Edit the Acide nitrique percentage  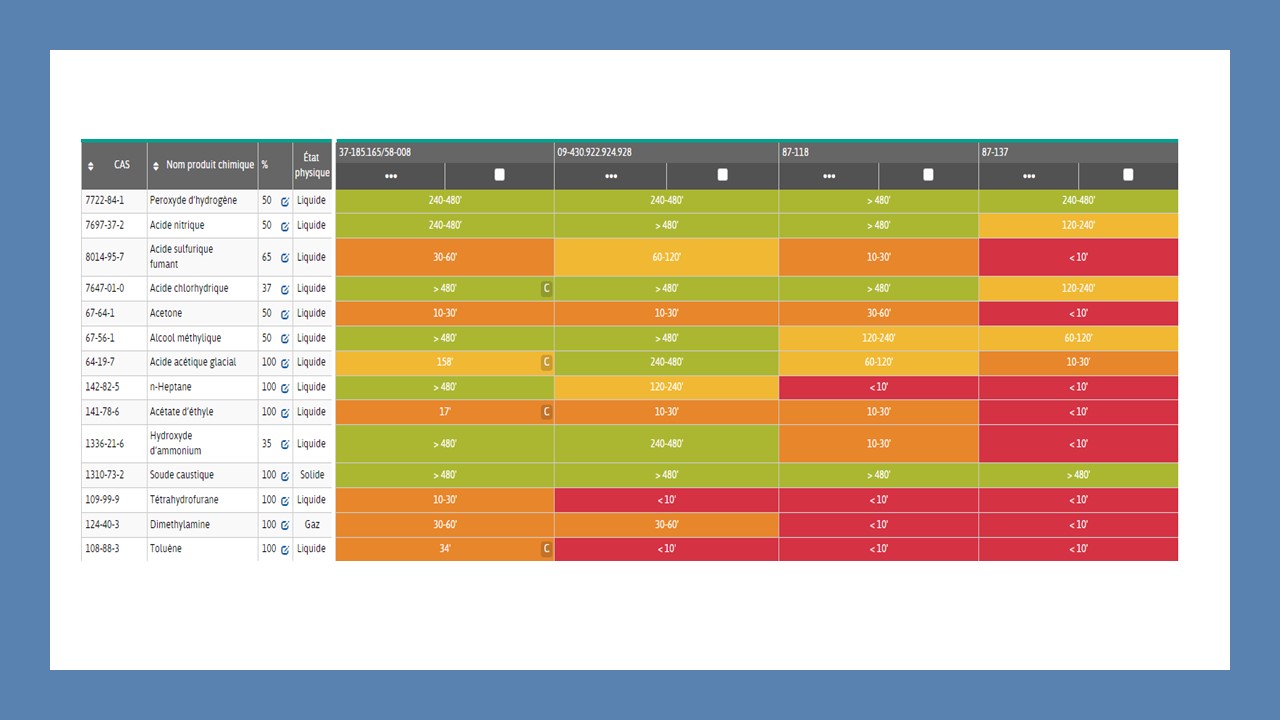pos(284,226)
